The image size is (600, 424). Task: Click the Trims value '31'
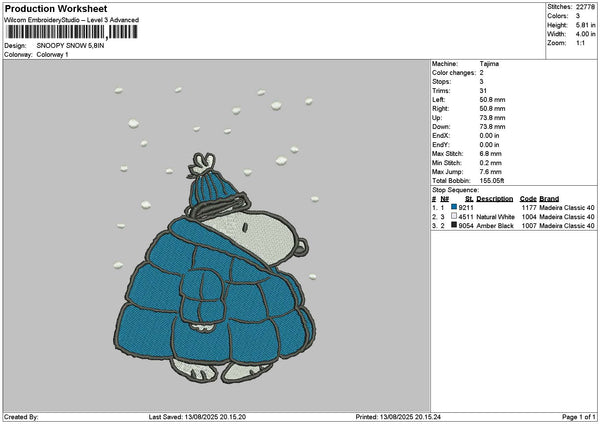click(x=483, y=91)
